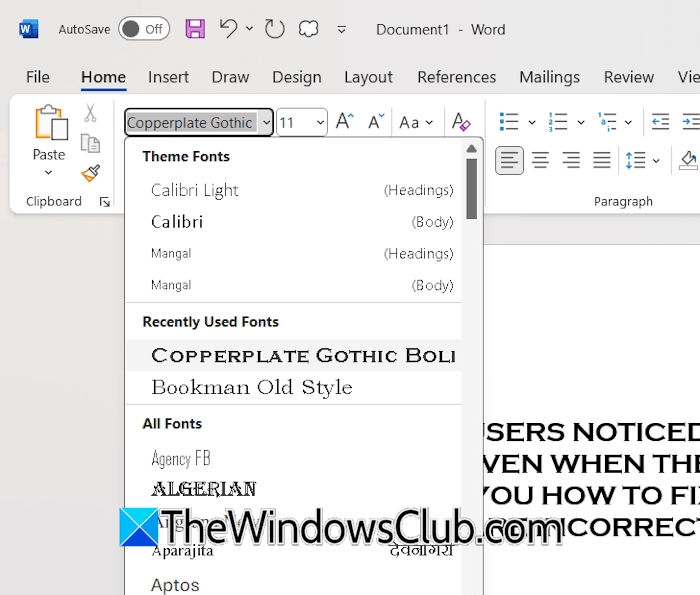700x595 pixels.
Task: Click the Clear All Formatting icon
Action: [x=461, y=122]
